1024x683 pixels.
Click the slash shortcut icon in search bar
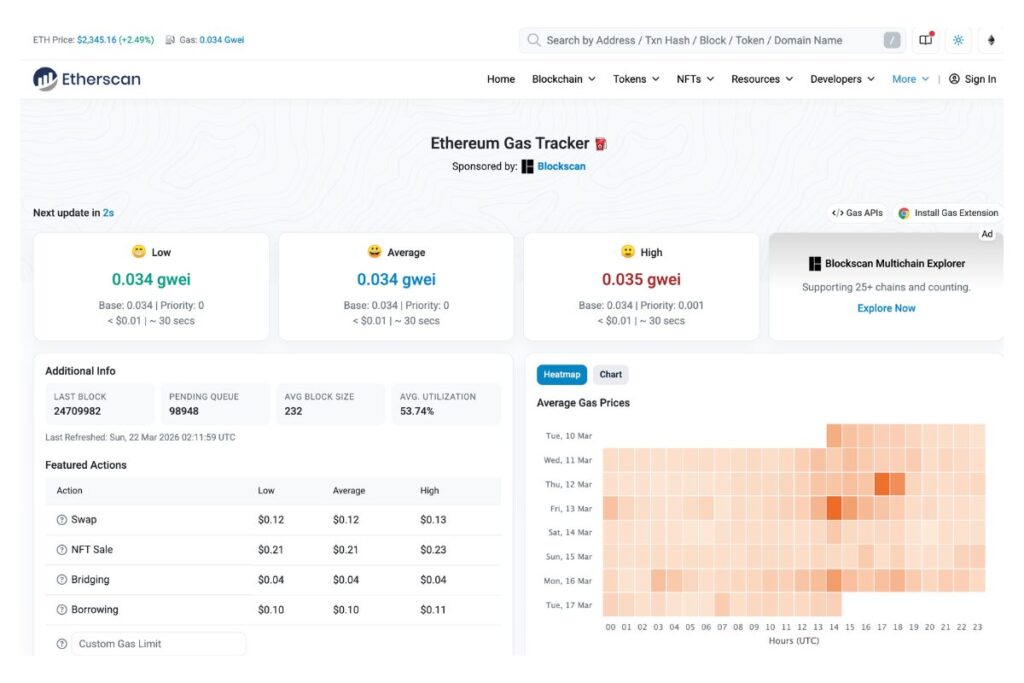pyautogui.click(x=892, y=40)
